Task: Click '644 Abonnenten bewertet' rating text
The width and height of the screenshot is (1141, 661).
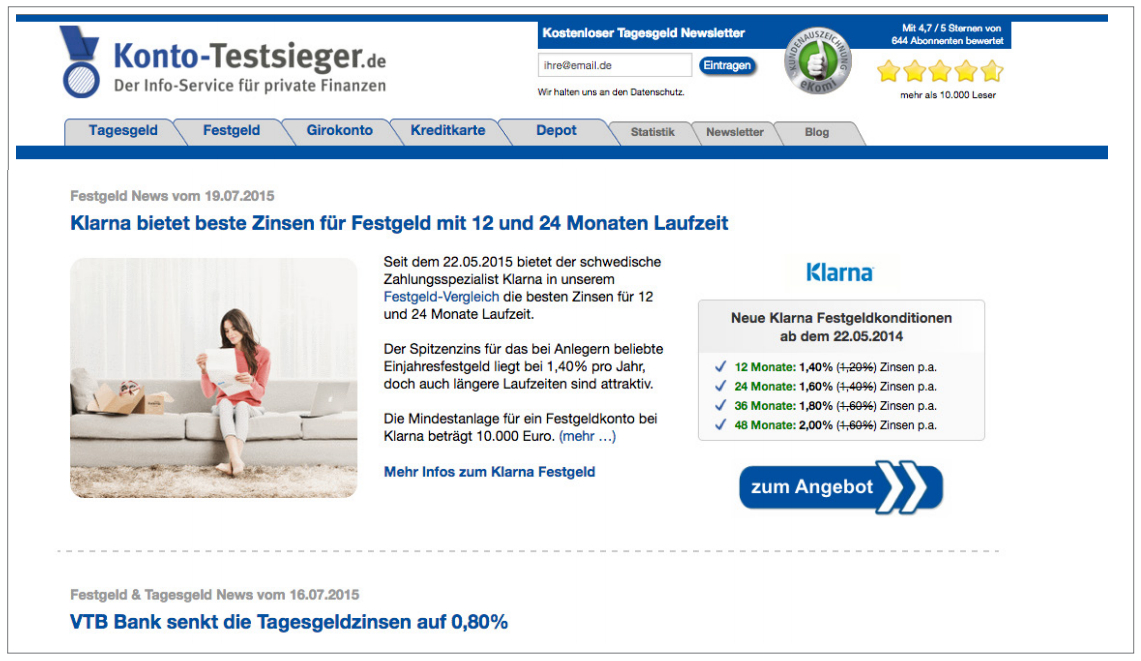Action: 947,41
